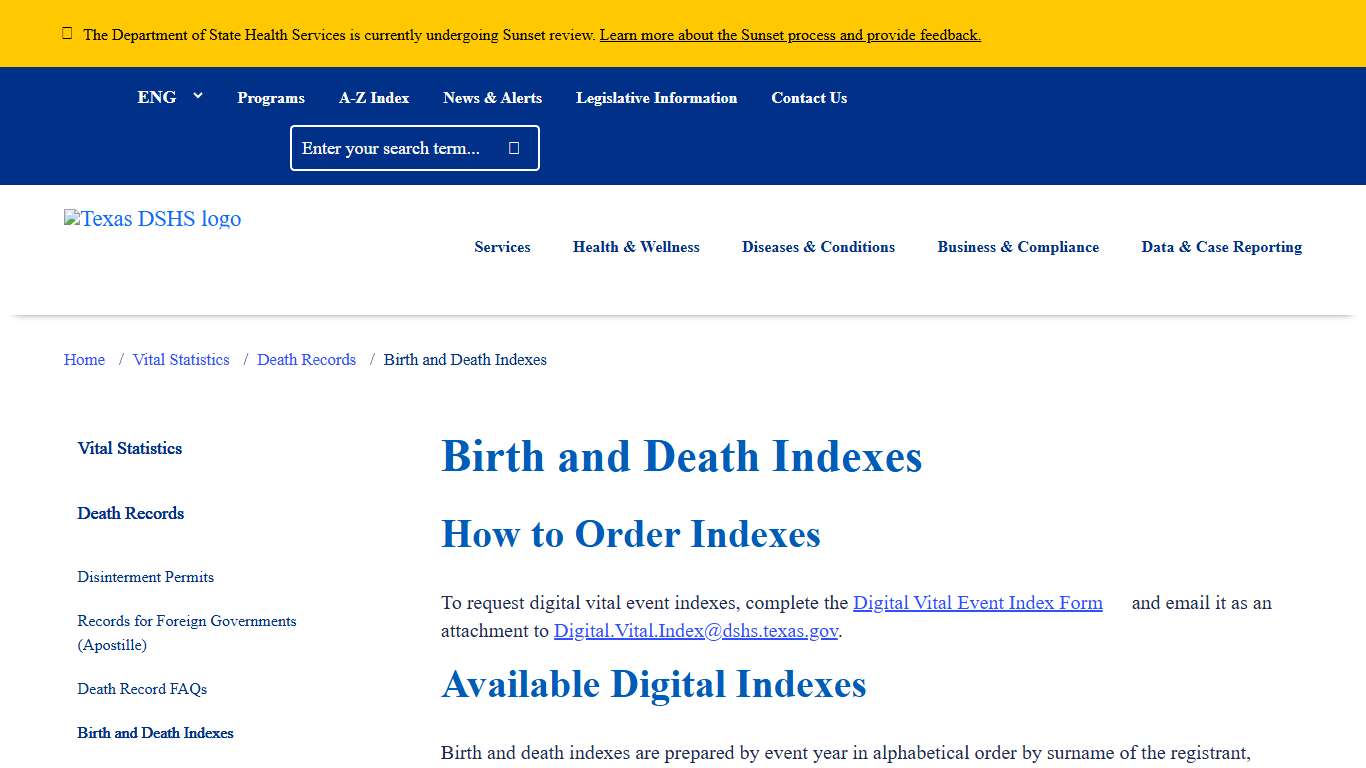
Task: Open Death Record FAQs in the sidebar
Action: coord(142,689)
